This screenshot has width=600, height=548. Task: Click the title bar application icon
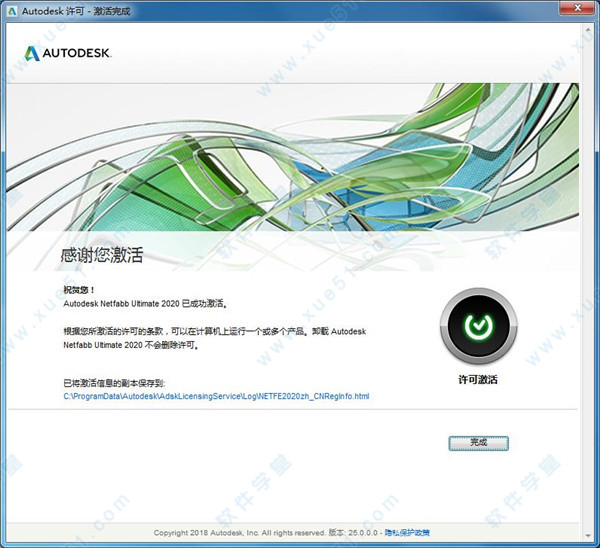[12, 10]
